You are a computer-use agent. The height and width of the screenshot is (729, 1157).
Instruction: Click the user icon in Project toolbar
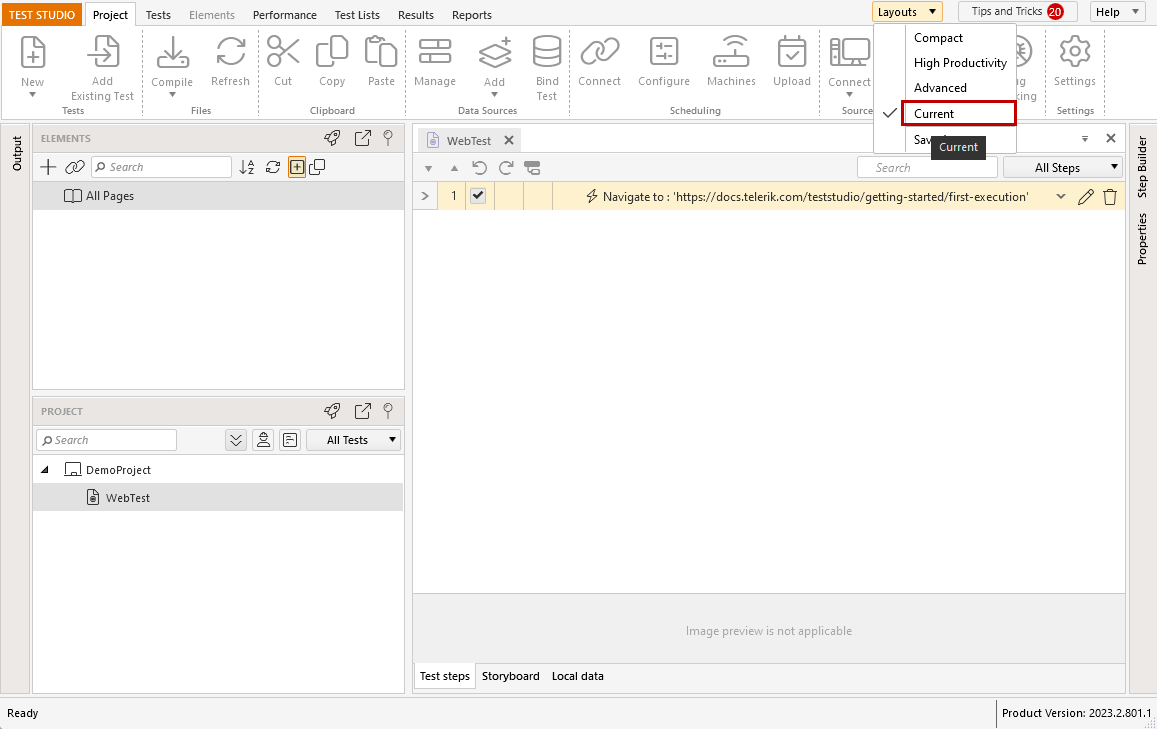point(263,440)
